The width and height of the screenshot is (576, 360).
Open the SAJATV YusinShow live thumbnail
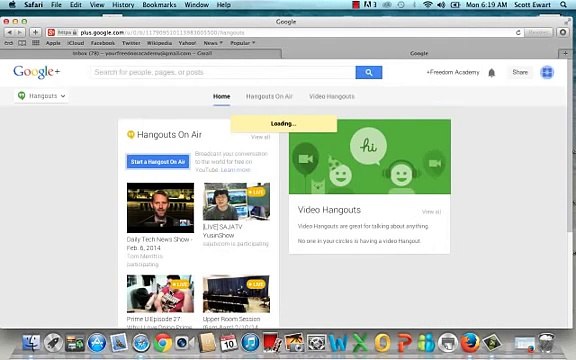click(x=236, y=201)
